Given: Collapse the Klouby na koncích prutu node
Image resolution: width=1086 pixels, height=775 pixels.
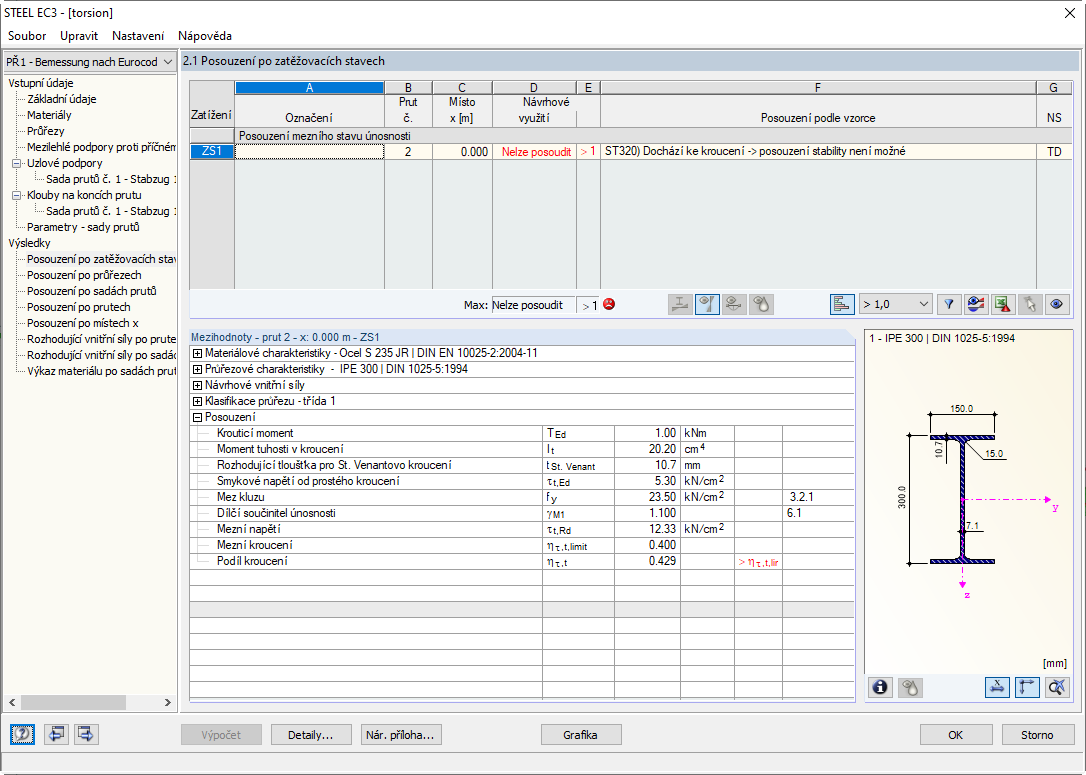Looking at the screenshot, I should 17,195.
